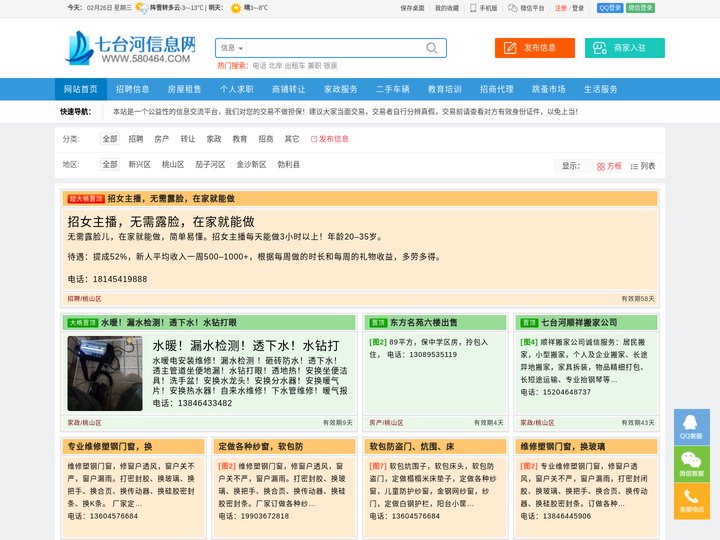Image resolution: width=720 pixels, height=540 pixels.
Task: Switch display to 方框 grid view
Action: [x=609, y=166]
